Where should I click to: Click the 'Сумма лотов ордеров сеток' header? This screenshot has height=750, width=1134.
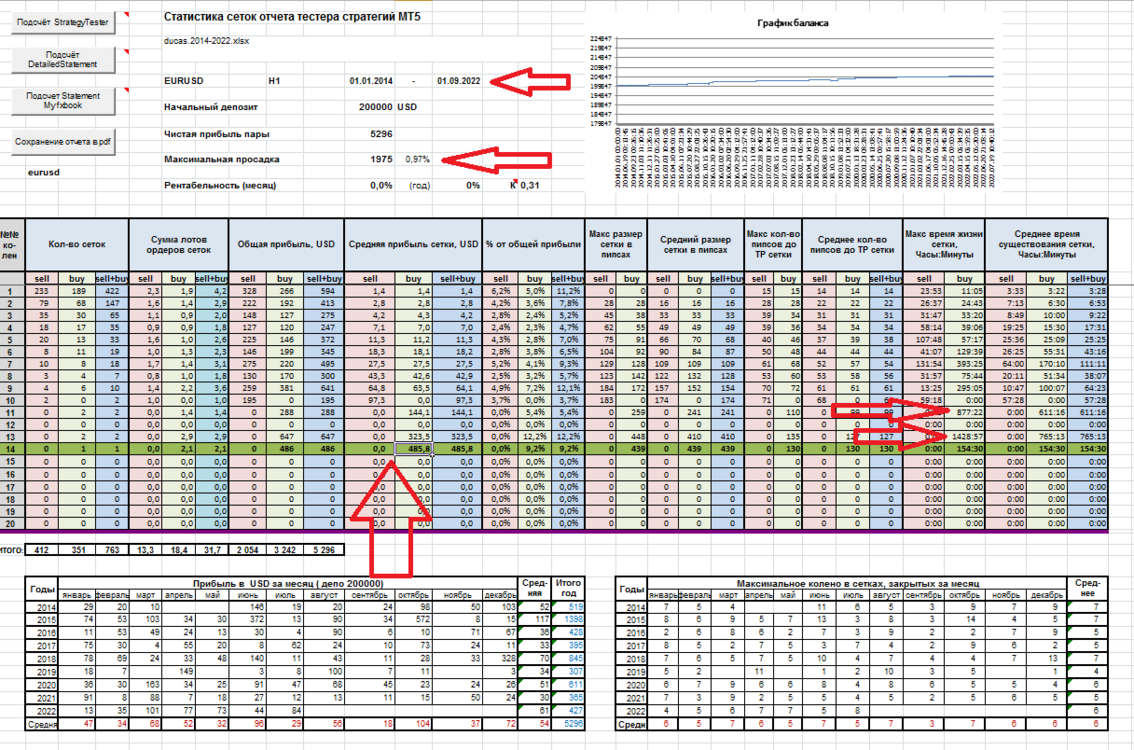tap(179, 244)
